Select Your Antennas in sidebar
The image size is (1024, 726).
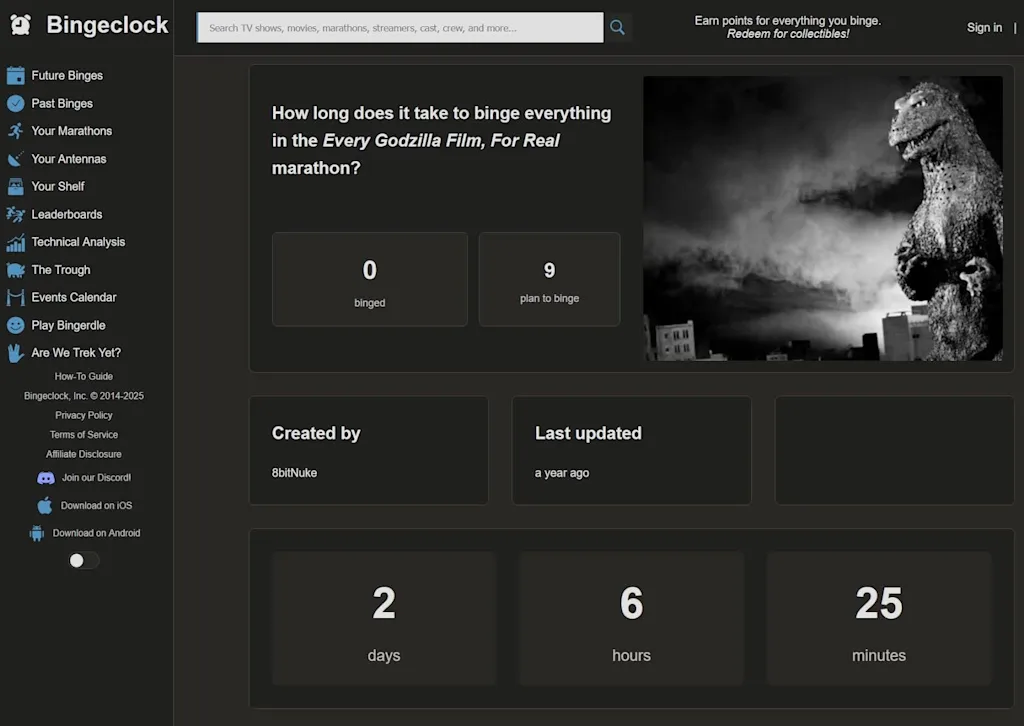coord(69,159)
